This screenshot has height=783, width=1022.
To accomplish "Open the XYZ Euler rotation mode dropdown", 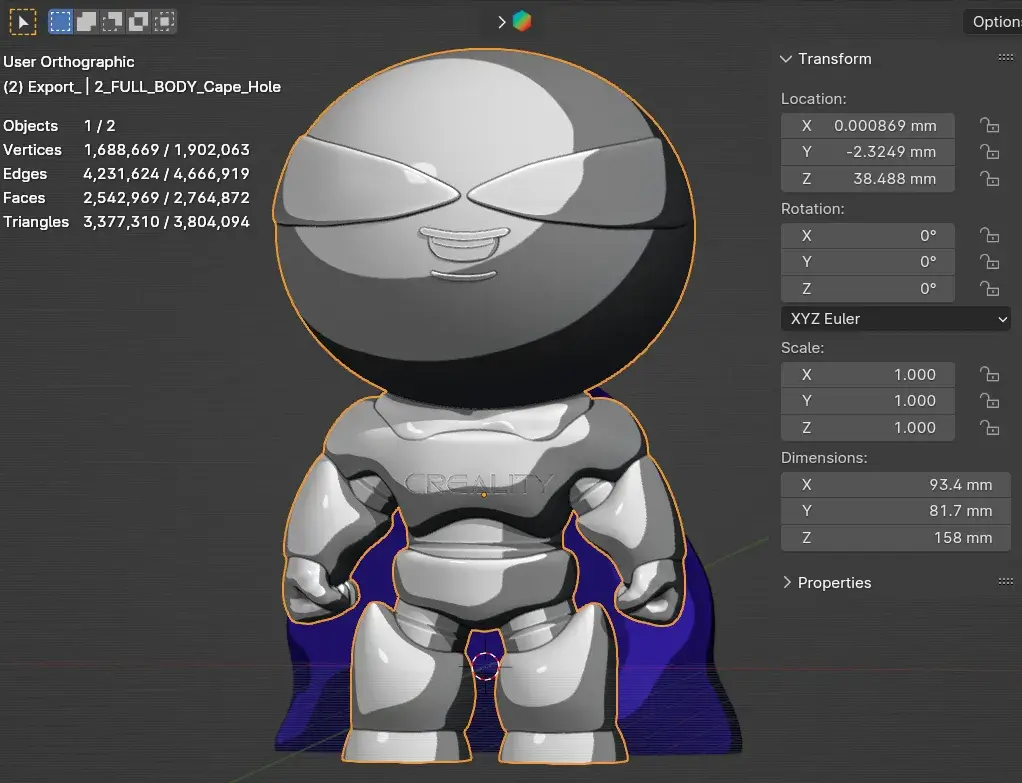I will point(895,319).
